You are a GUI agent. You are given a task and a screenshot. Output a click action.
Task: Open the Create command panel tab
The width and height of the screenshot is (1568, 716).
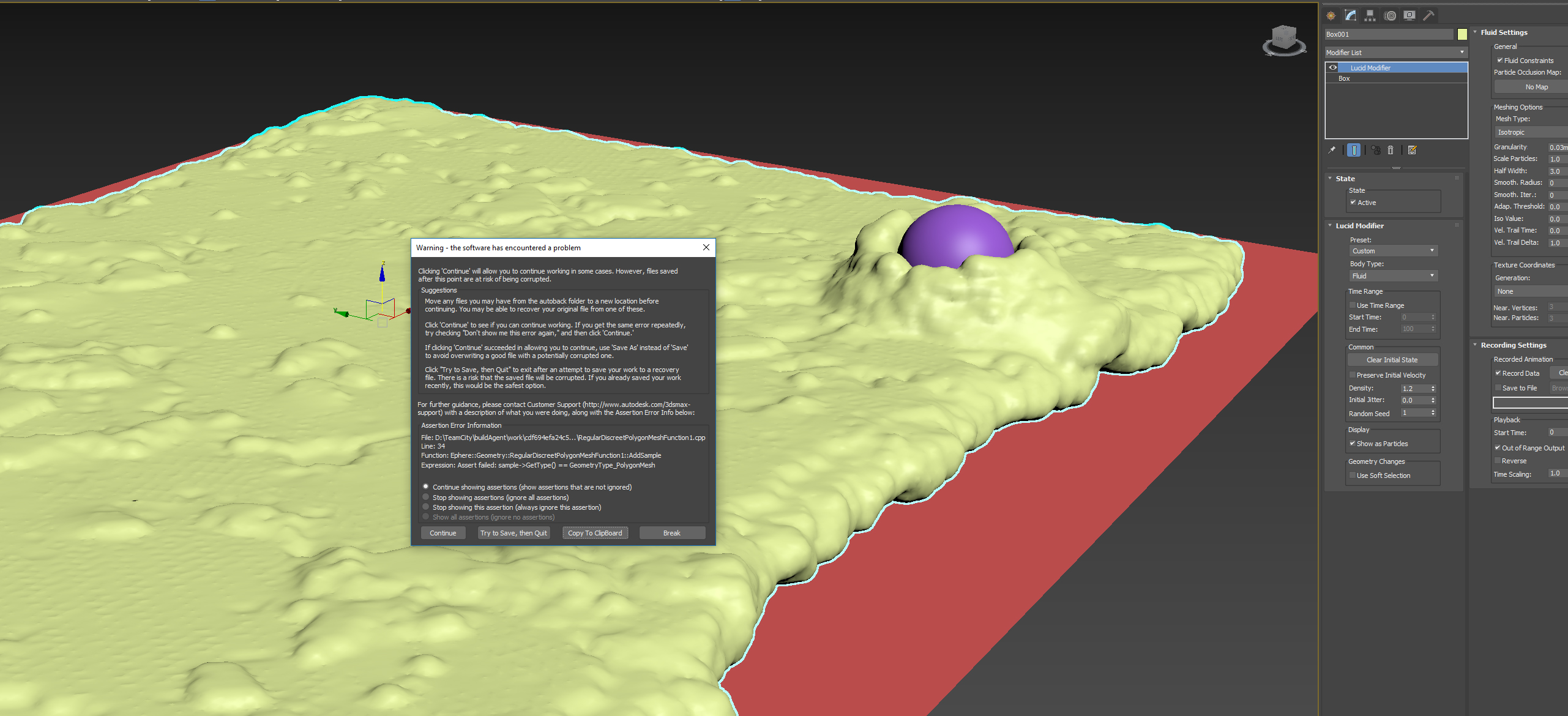click(1331, 16)
